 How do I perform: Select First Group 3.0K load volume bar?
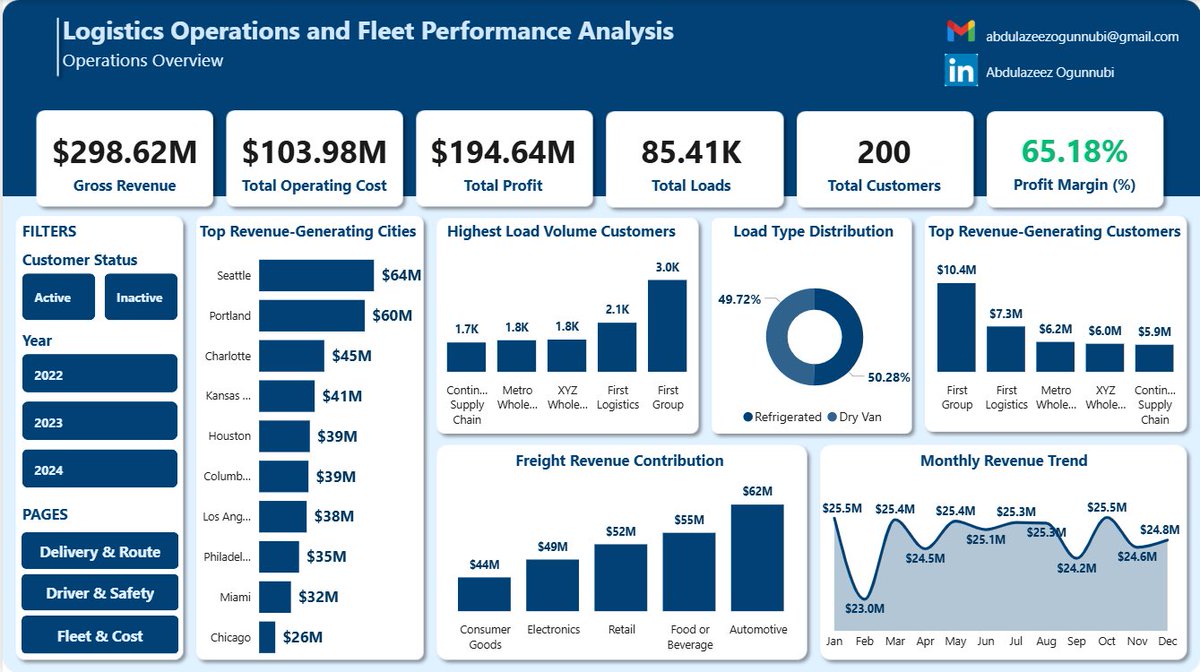tap(667, 326)
